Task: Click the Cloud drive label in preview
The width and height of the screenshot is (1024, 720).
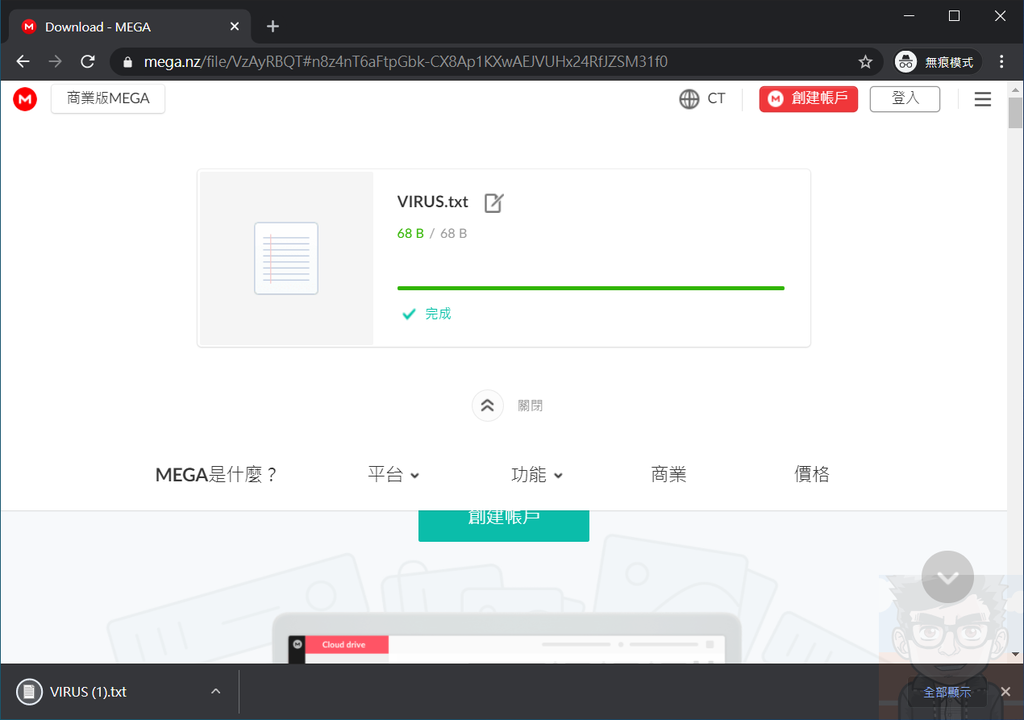Action: click(x=344, y=645)
